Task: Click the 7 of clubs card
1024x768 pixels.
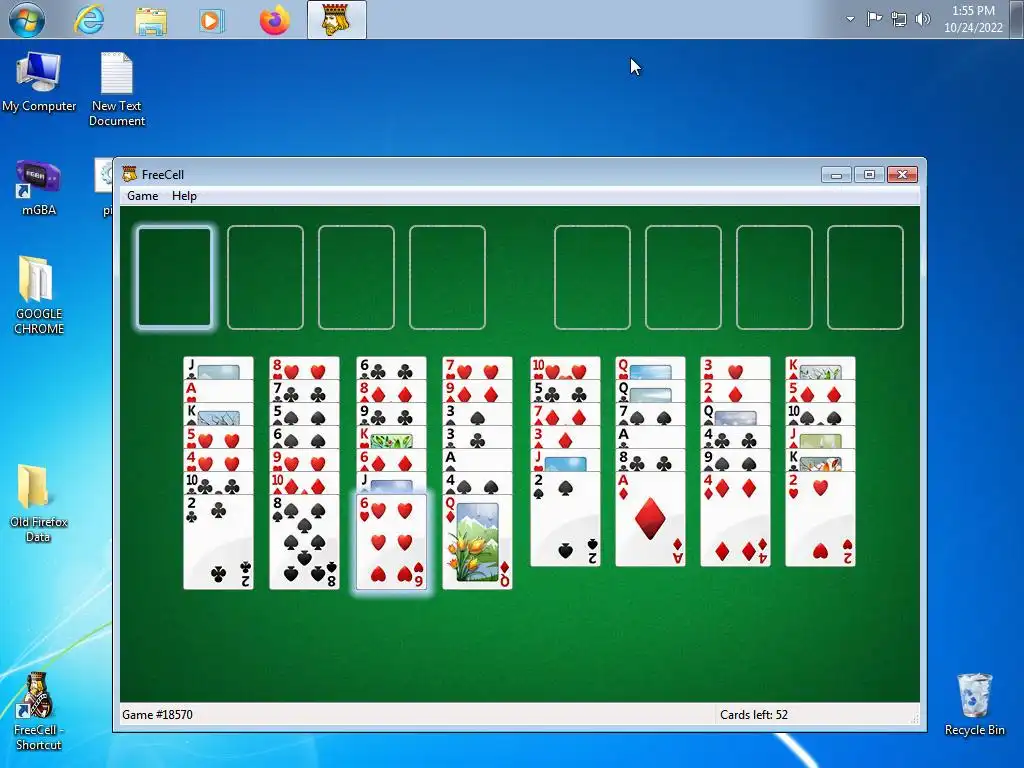Action: (x=304, y=392)
